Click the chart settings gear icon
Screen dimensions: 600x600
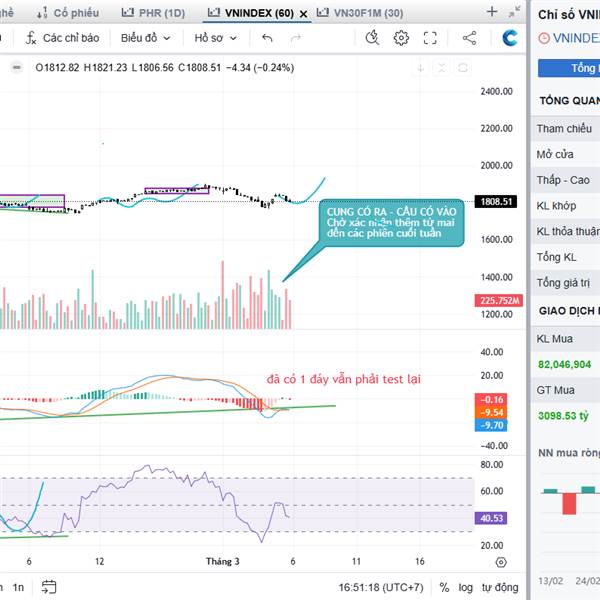point(401,38)
